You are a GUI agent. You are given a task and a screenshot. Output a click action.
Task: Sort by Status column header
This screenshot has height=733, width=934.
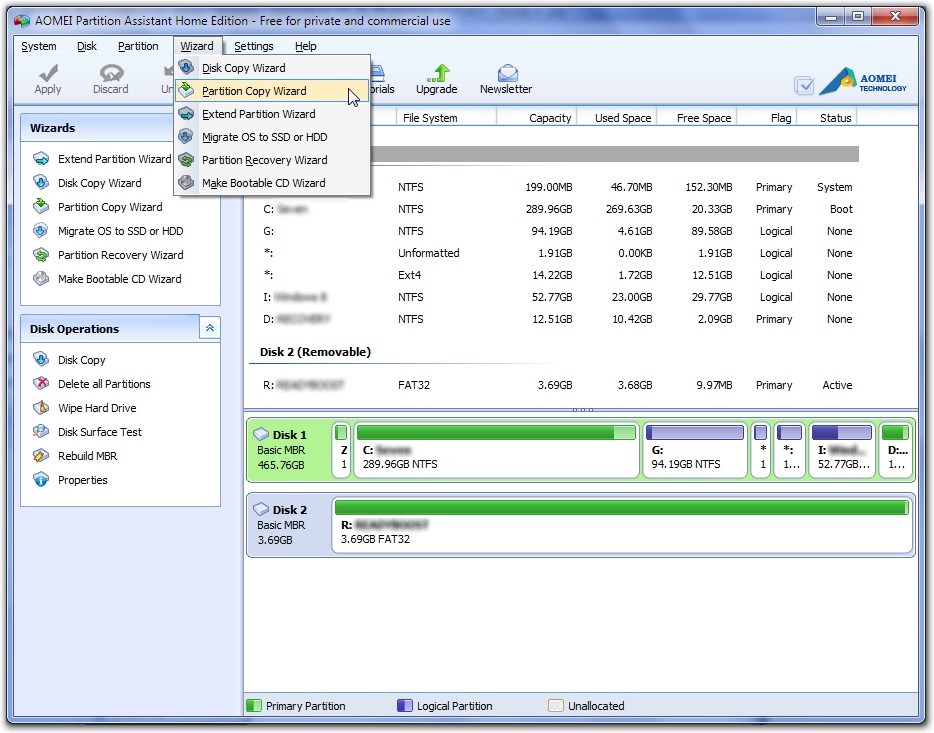pos(827,118)
